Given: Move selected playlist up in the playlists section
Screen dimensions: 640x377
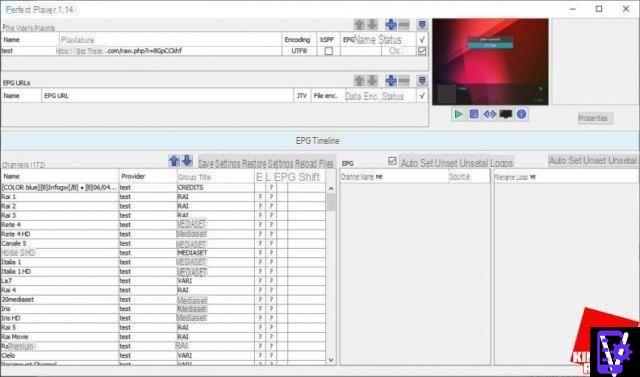Looking at the screenshot, I should pyautogui.click(x=359, y=24).
